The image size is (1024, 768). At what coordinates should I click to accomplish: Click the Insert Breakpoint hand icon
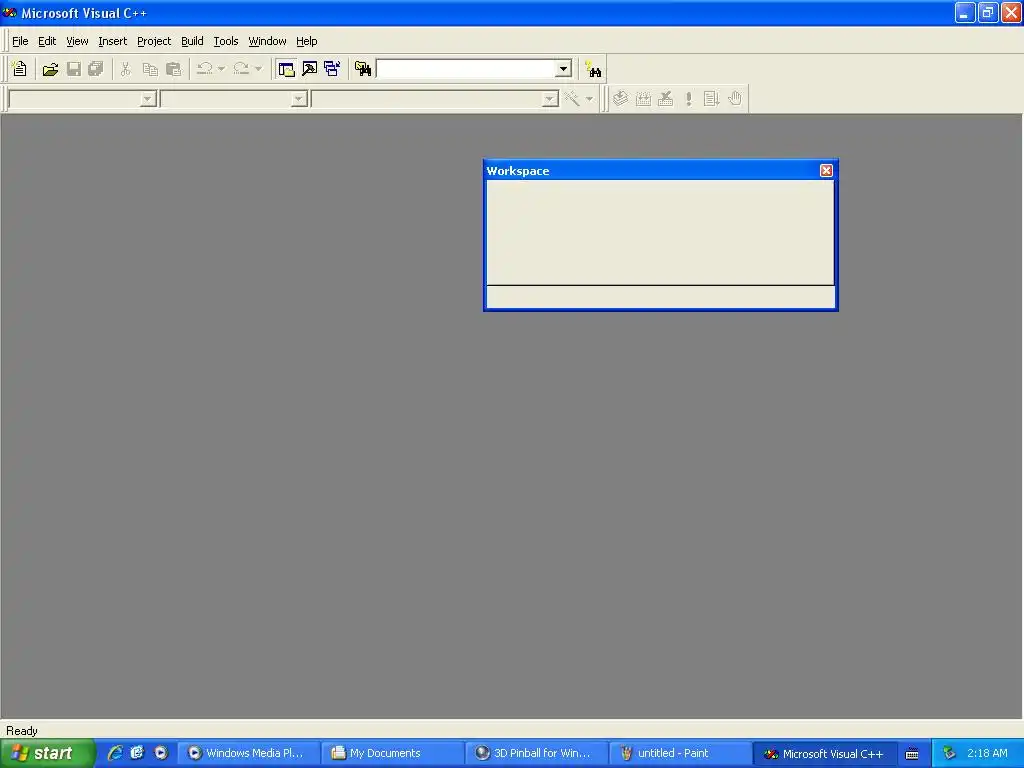pos(735,99)
